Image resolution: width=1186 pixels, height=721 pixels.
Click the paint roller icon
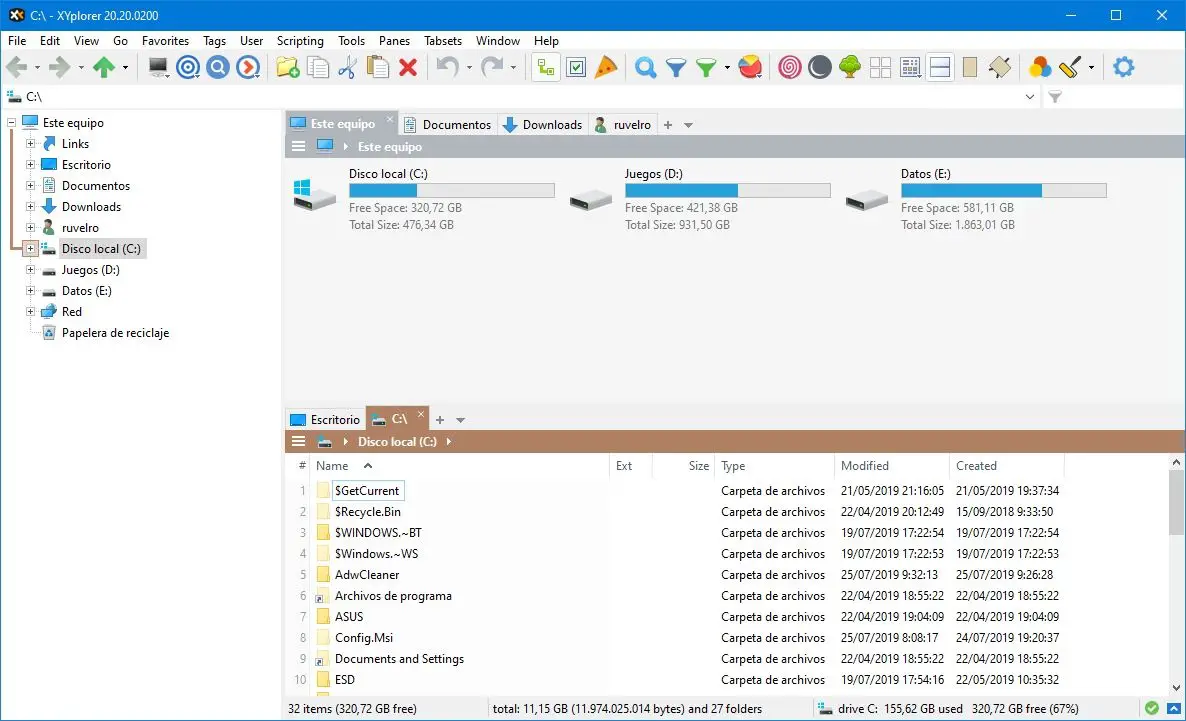pos(1070,67)
